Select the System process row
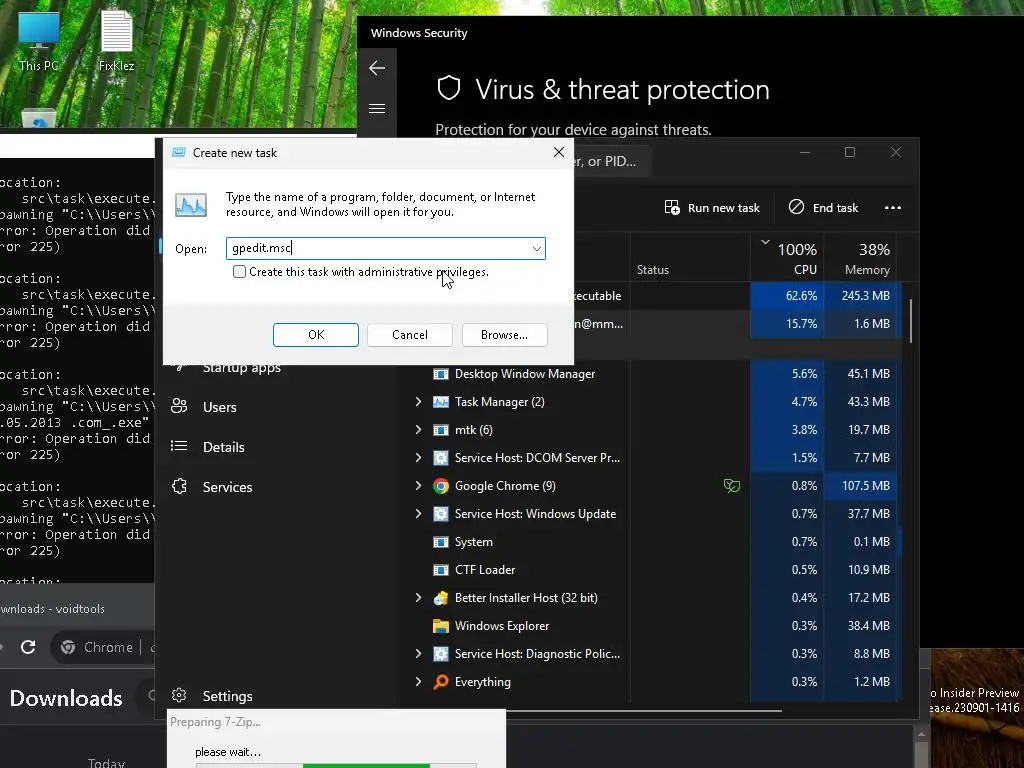1024x768 pixels. [650, 541]
